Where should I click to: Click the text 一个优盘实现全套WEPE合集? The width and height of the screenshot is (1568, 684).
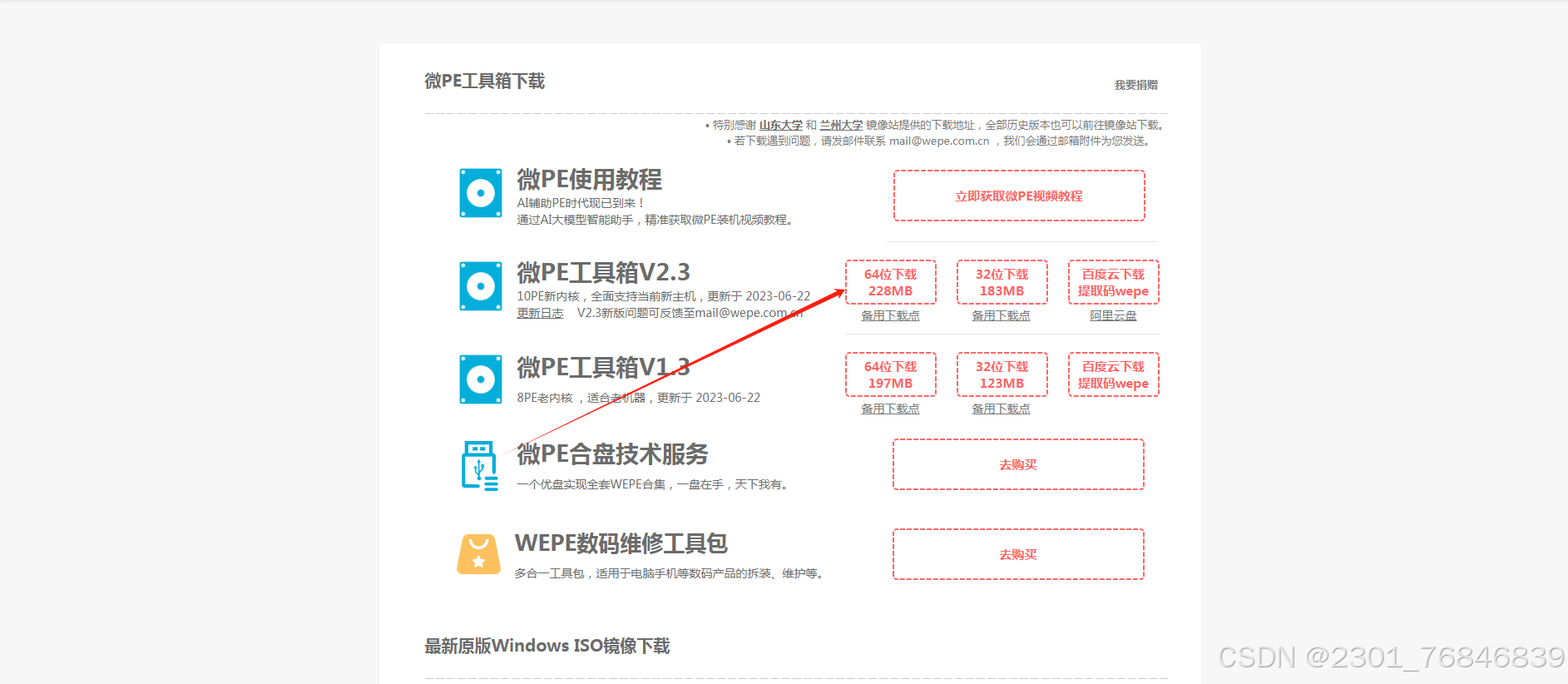point(591,484)
